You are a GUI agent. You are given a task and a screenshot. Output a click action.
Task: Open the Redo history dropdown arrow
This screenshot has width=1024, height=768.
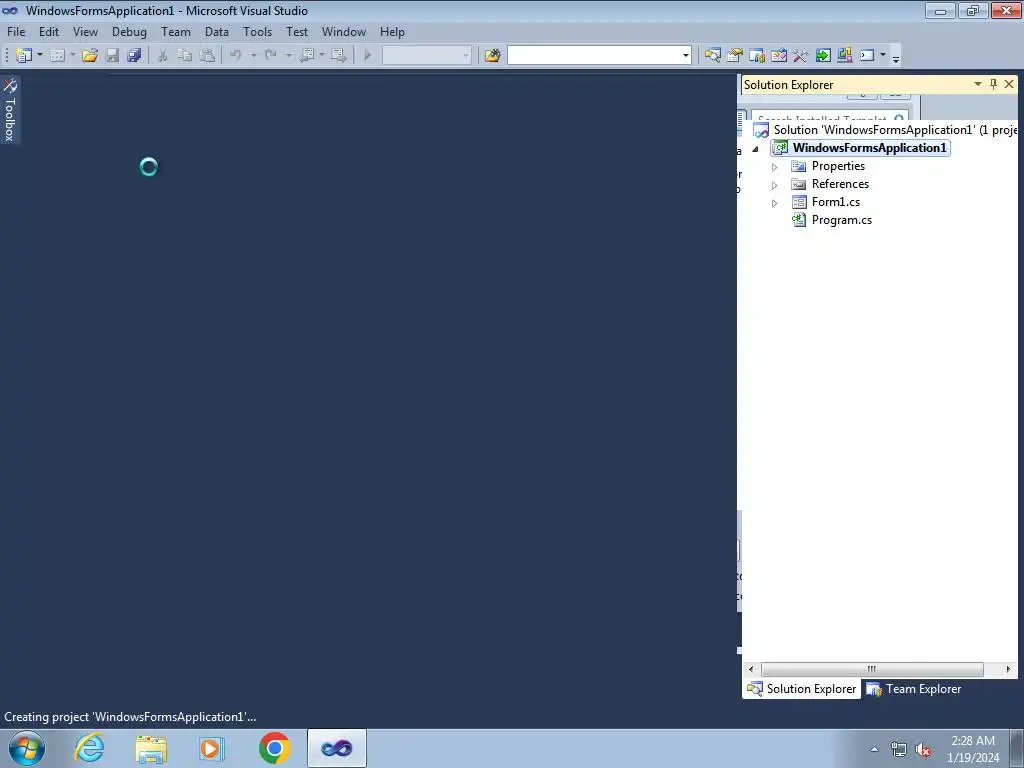[288, 56]
